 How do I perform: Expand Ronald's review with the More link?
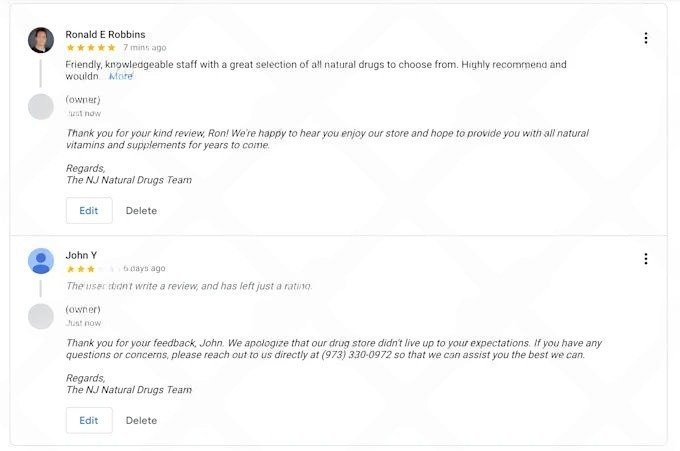point(121,76)
